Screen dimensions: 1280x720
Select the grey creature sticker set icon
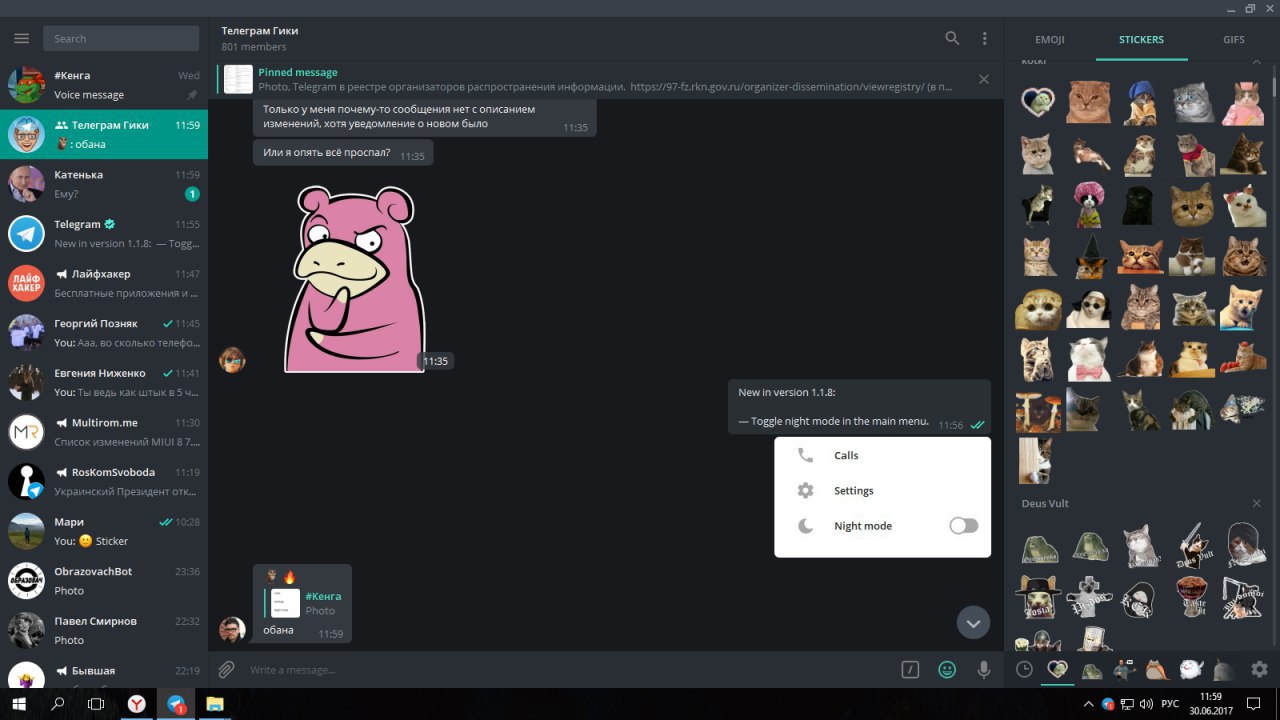[1222, 670]
